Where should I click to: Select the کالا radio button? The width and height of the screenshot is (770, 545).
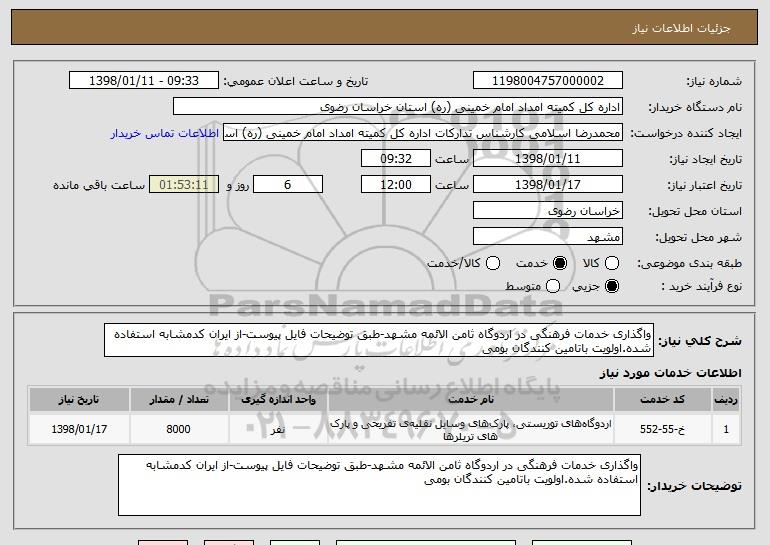coord(611,263)
